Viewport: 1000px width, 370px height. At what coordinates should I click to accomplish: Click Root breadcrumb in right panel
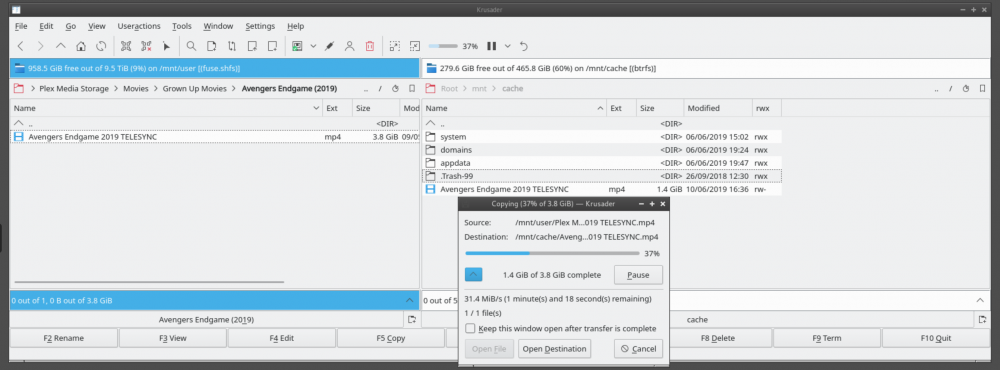[449, 89]
